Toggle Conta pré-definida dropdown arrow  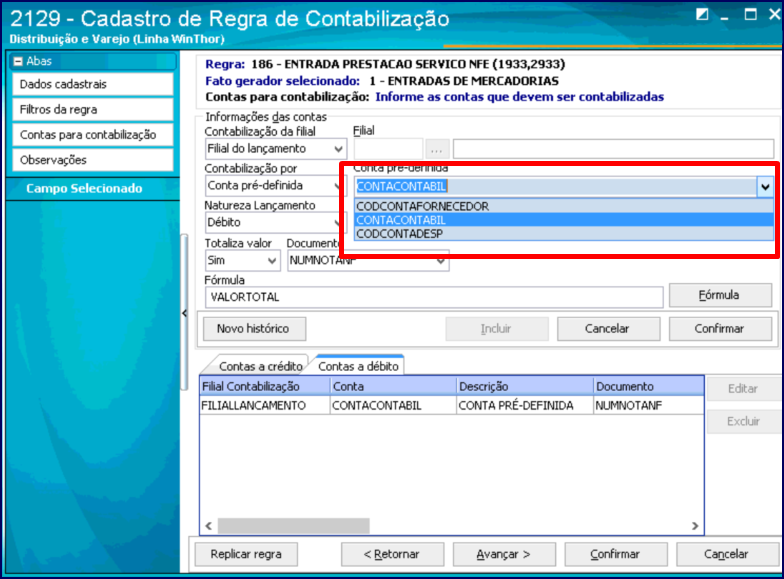[x=765, y=187]
